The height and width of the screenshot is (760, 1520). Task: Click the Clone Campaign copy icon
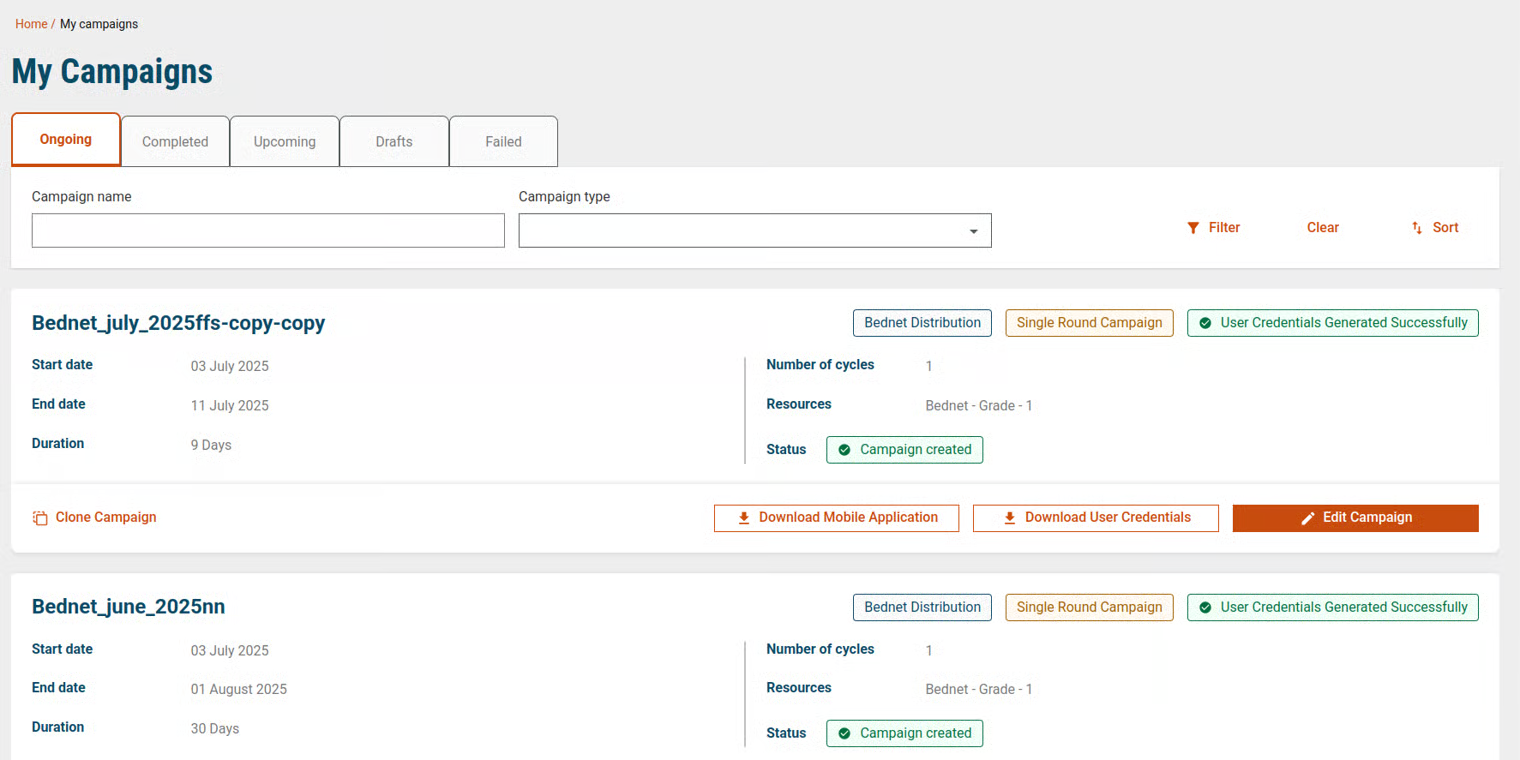point(40,518)
